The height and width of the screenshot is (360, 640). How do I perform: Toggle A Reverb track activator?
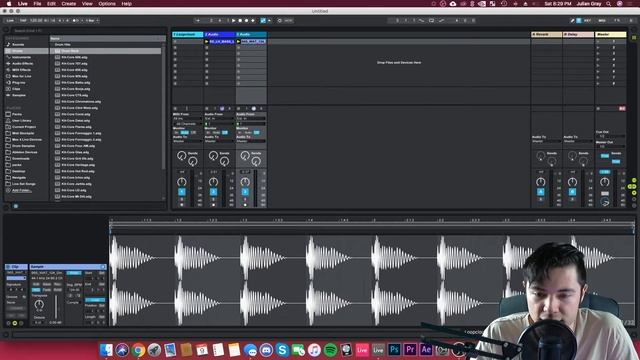tap(540, 192)
